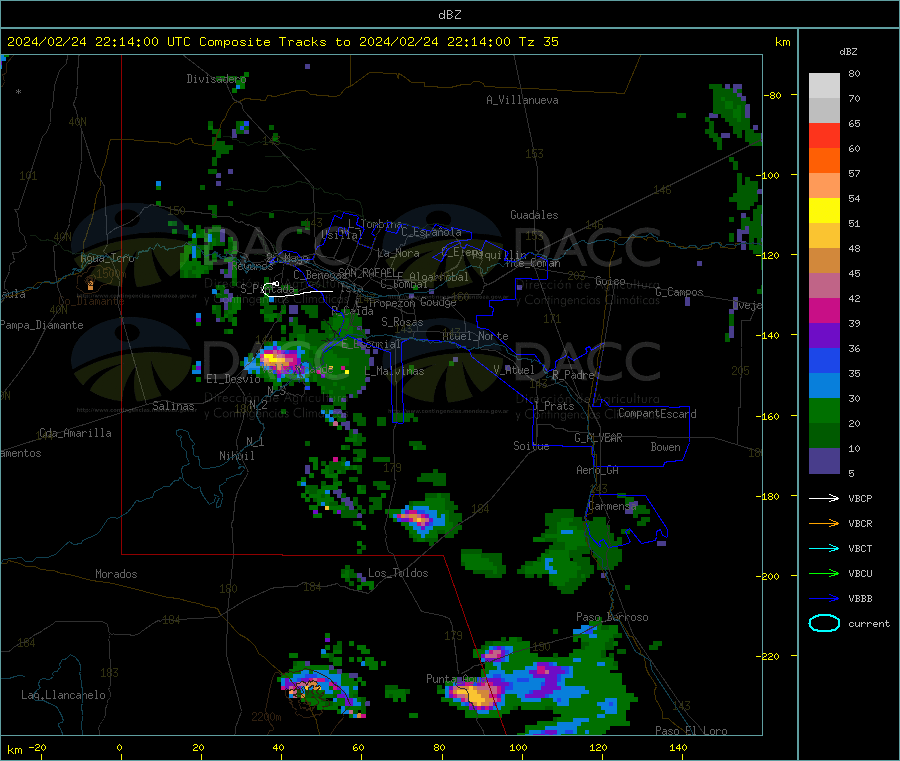Click the 'Tz 35' text in header
Image resolution: width=900 pixels, height=761 pixels.
point(539,42)
